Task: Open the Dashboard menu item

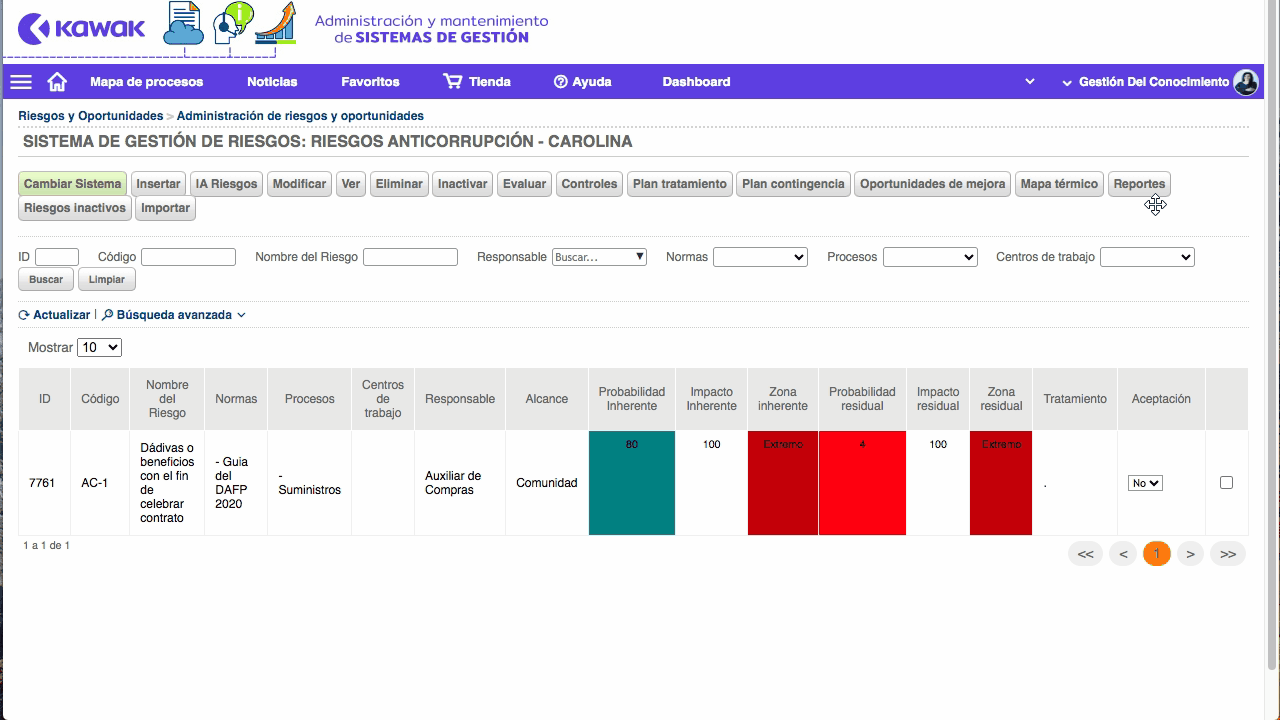Action: [696, 82]
